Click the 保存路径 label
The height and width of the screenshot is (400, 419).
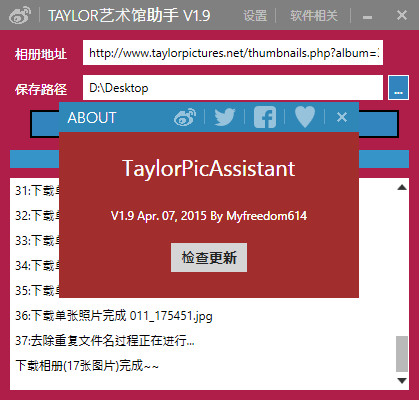pos(41,89)
